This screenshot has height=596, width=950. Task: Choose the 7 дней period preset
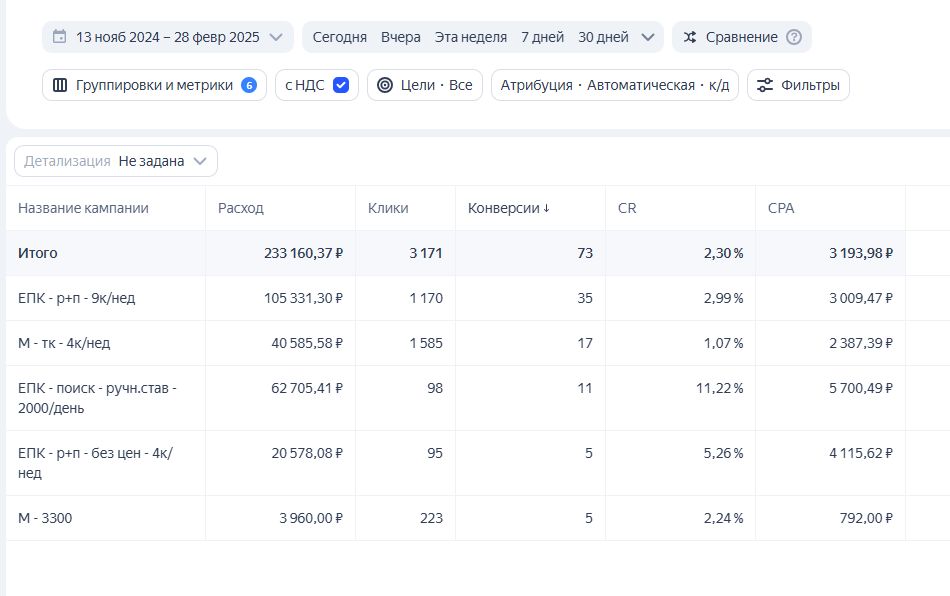(542, 37)
